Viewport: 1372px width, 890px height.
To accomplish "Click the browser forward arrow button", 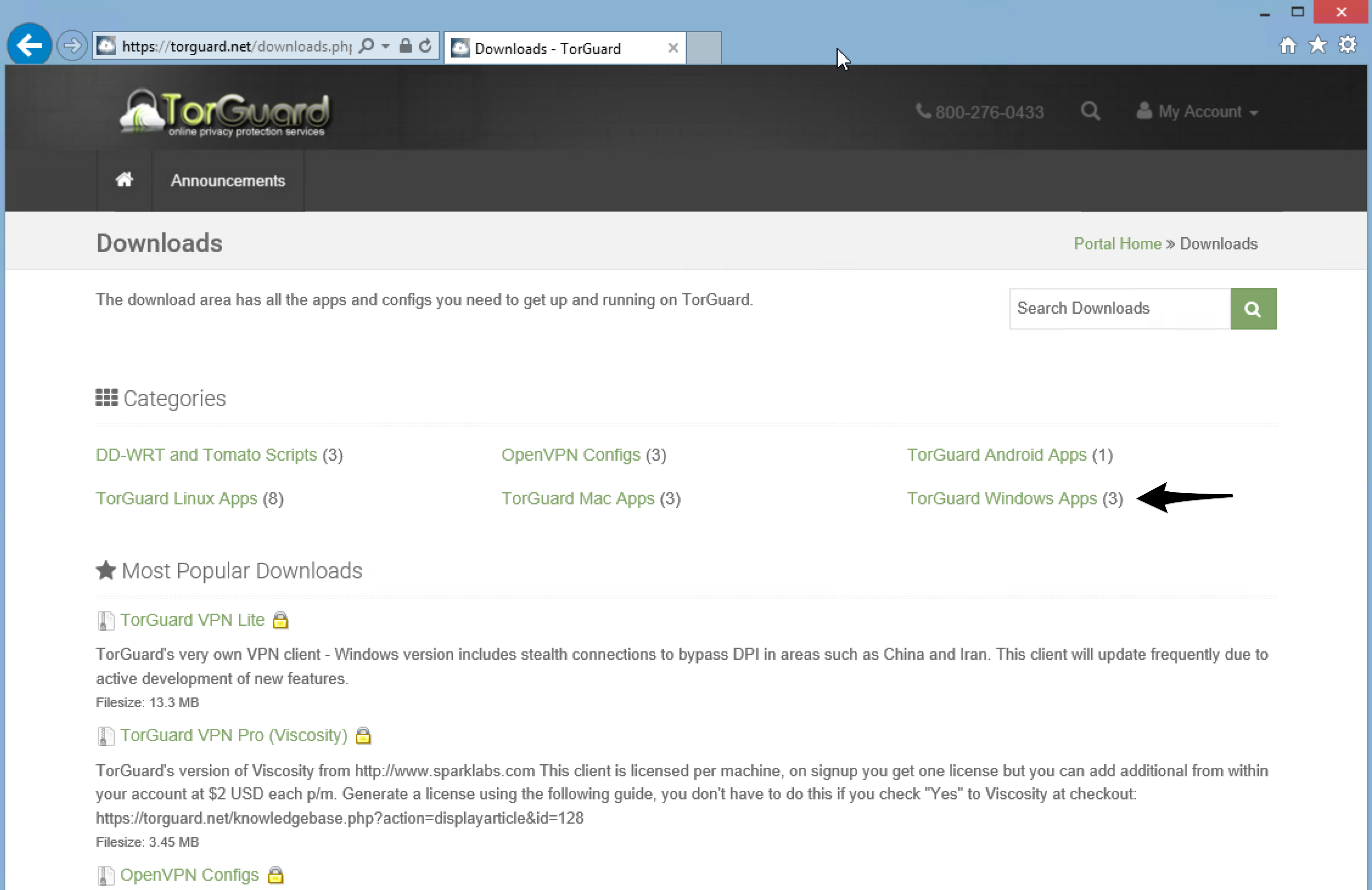I will (x=72, y=46).
